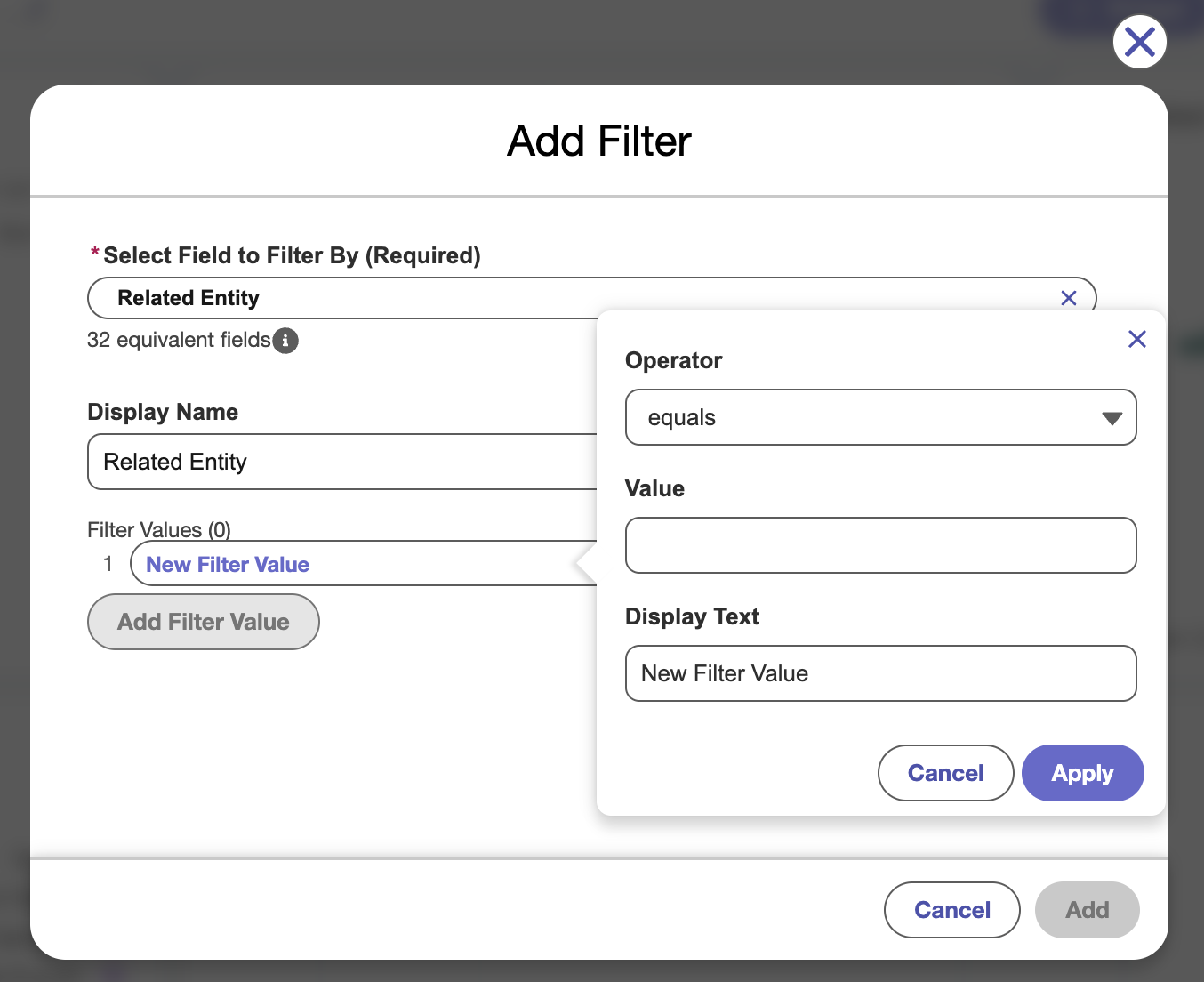Open the Operator equals dropdown
Screen dimensions: 1204x982
pos(880,417)
